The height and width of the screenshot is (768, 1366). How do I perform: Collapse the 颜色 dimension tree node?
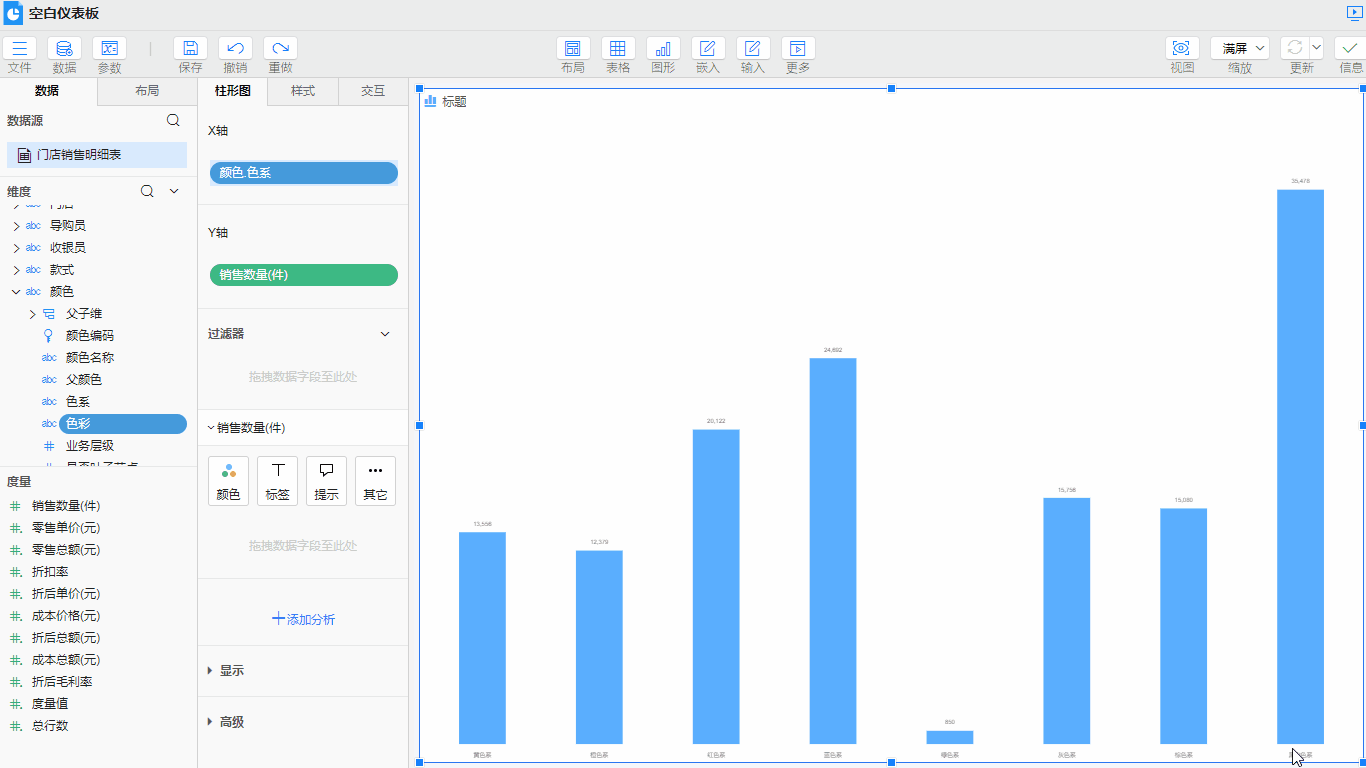(x=16, y=292)
